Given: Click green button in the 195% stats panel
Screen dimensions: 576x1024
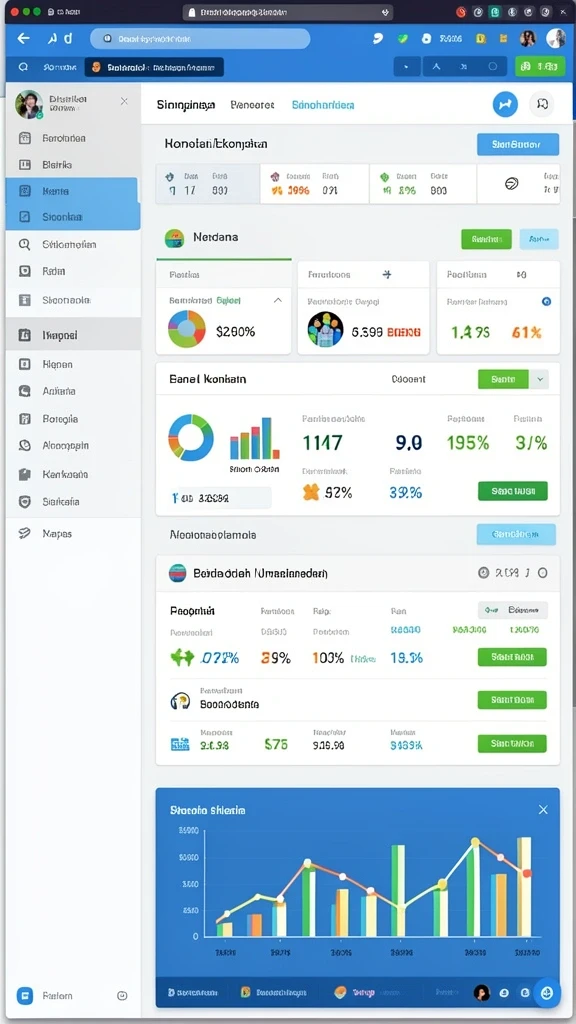Looking at the screenshot, I should click(x=513, y=491).
